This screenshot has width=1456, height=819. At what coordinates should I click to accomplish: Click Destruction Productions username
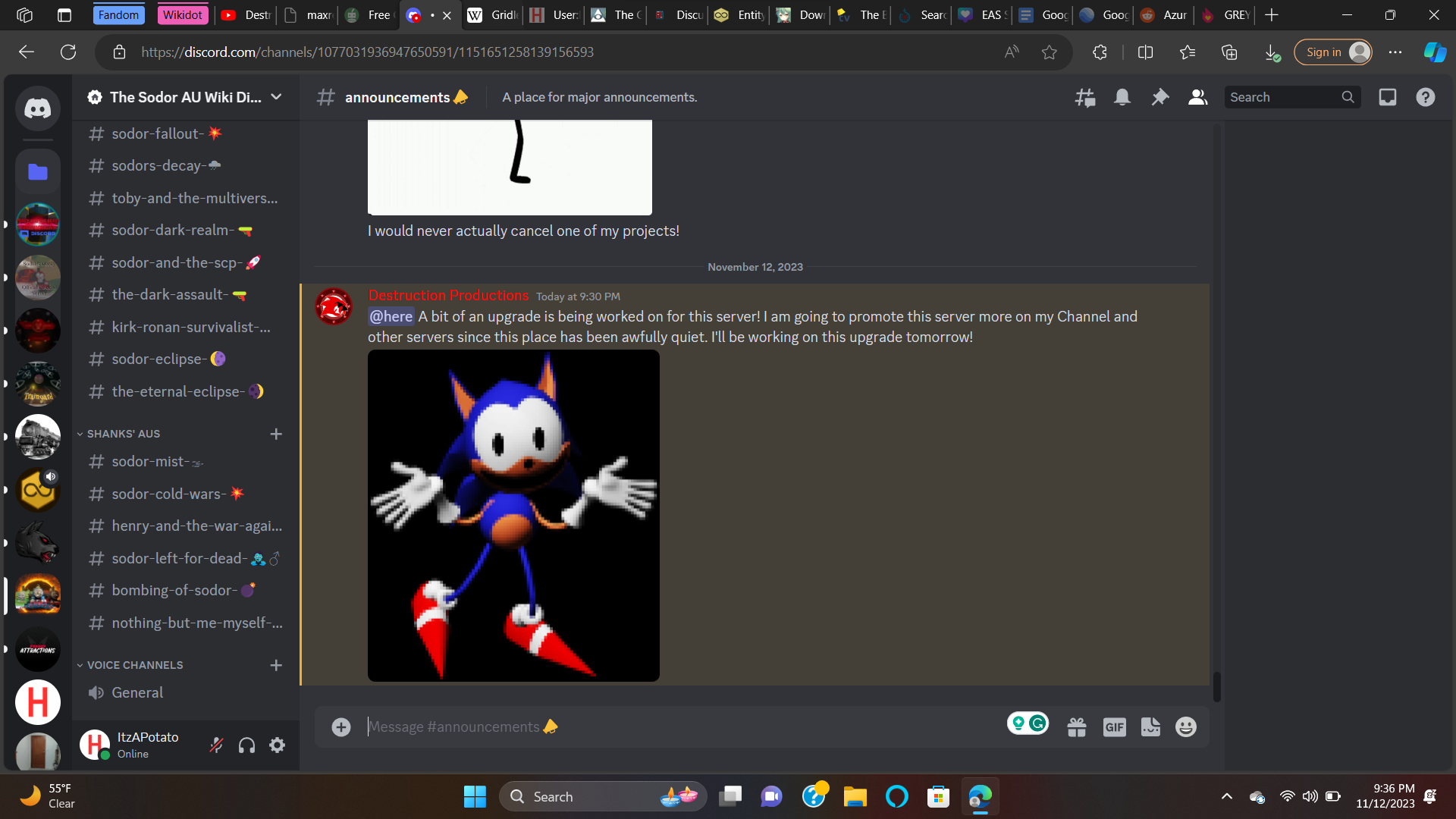pyautogui.click(x=448, y=296)
